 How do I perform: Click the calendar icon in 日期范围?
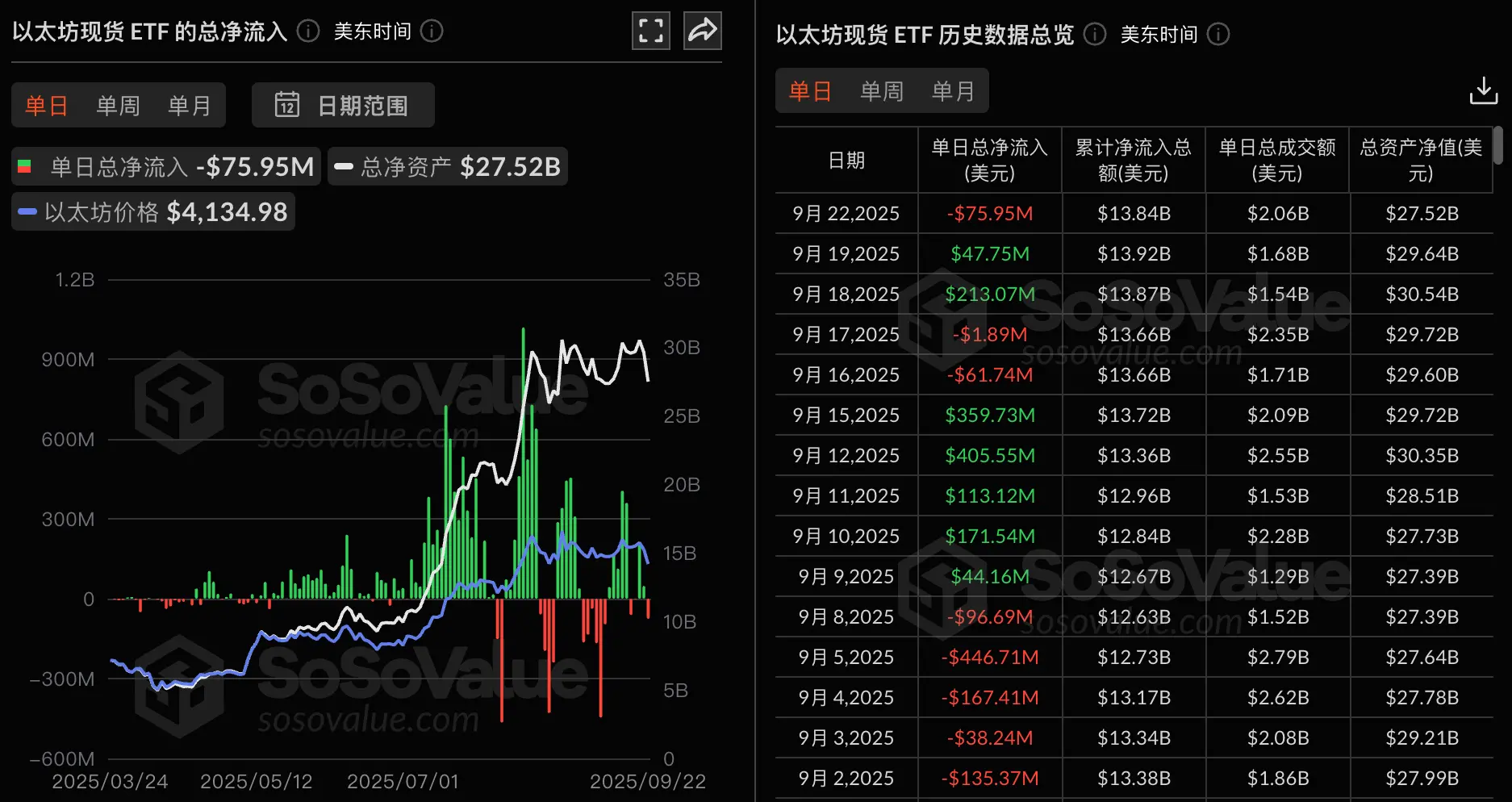click(286, 105)
